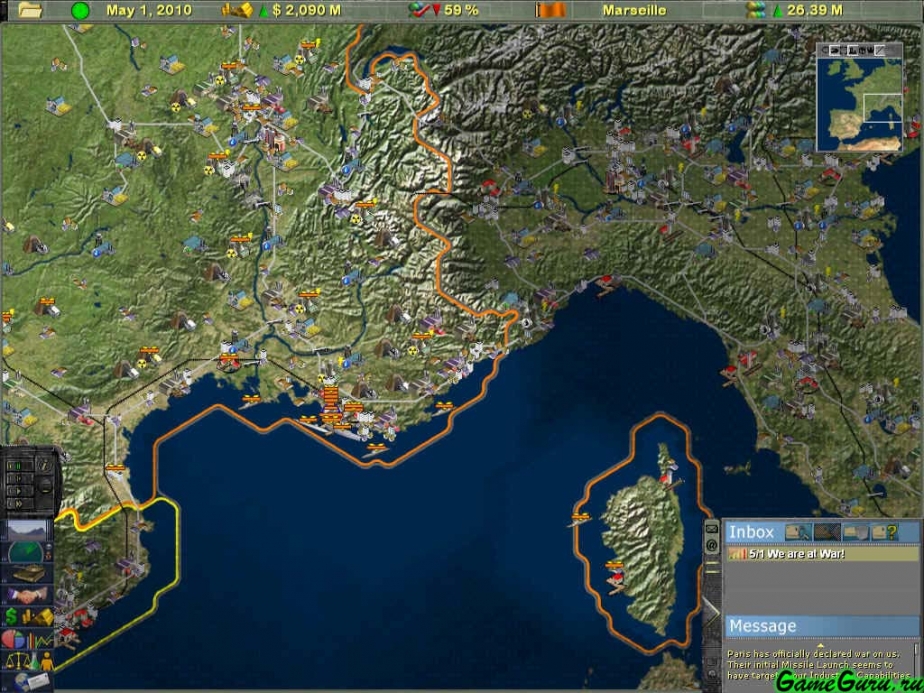Click the 59 % approval value
This screenshot has height=693, width=924.
(x=461, y=10)
